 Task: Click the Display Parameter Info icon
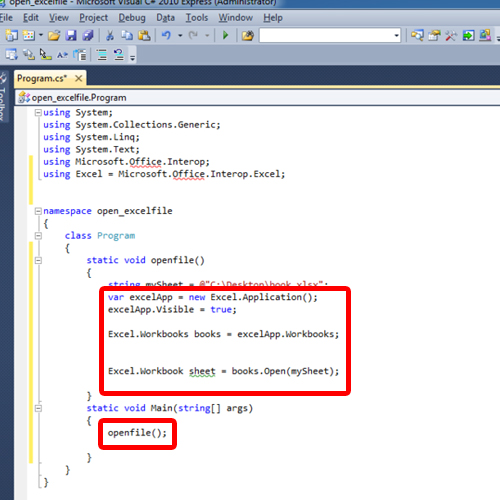click(x=29, y=55)
